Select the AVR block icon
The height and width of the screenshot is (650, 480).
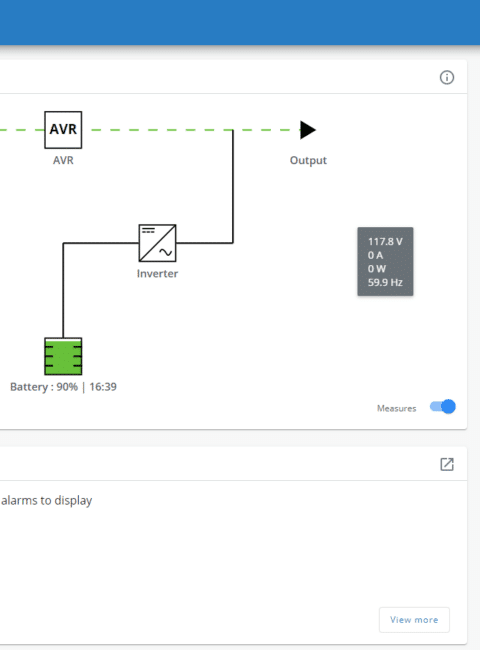click(63, 130)
